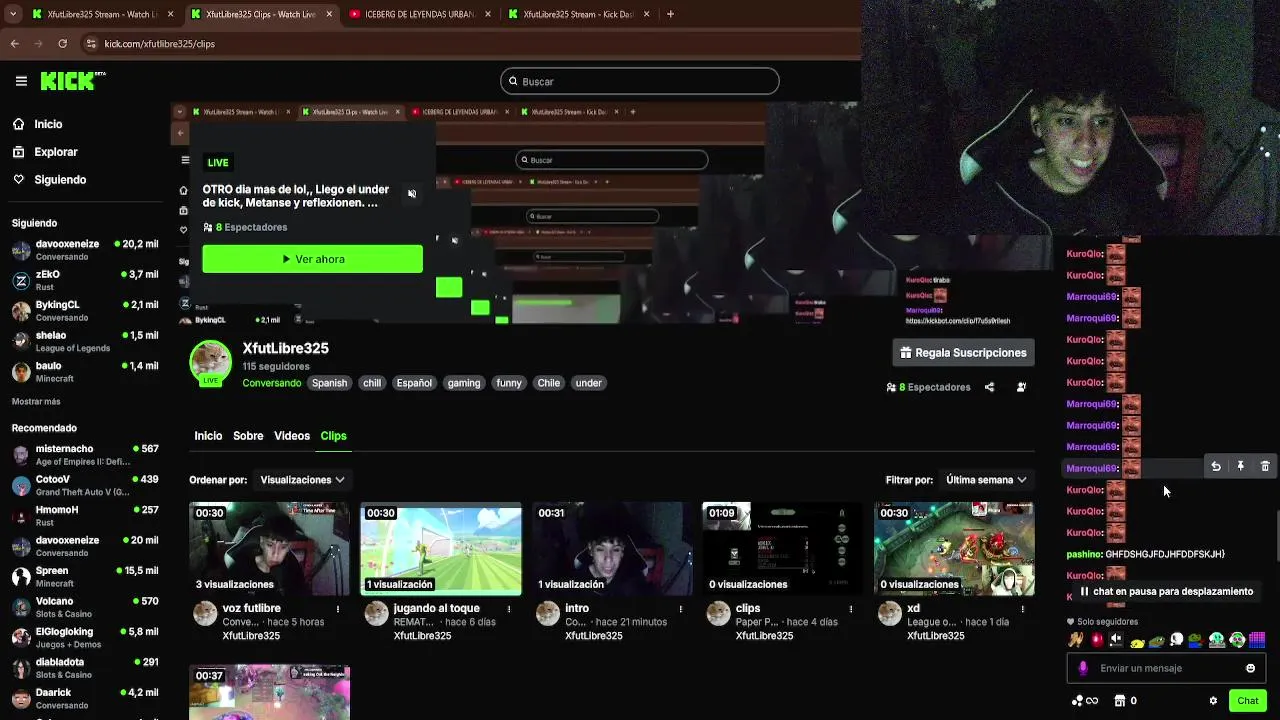Open options menu for 'xd' clip

tap(1022, 609)
